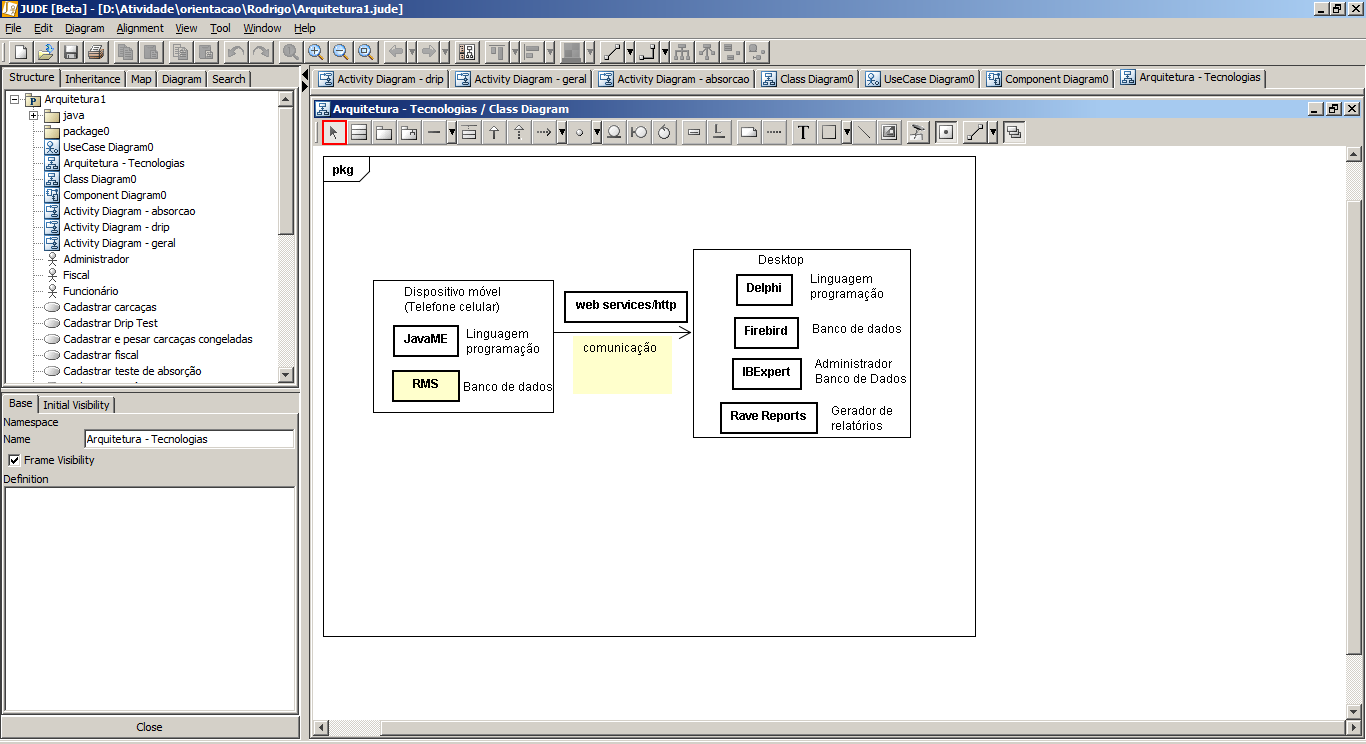Open a project with the Open icon
This screenshot has height=744, width=1366.
point(45,52)
